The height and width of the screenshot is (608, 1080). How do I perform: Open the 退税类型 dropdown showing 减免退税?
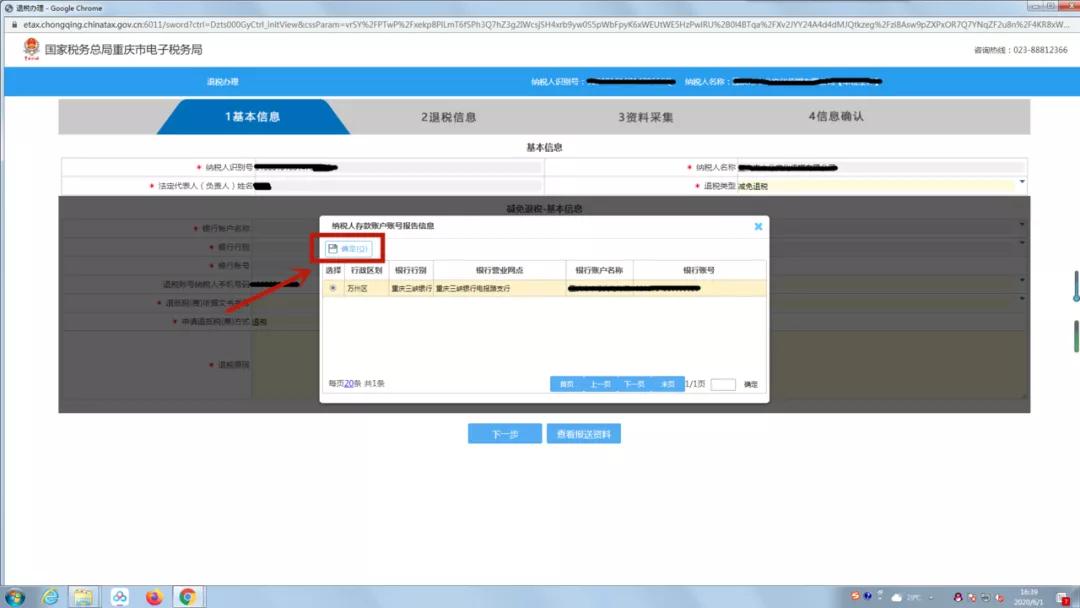[1021, 183]
